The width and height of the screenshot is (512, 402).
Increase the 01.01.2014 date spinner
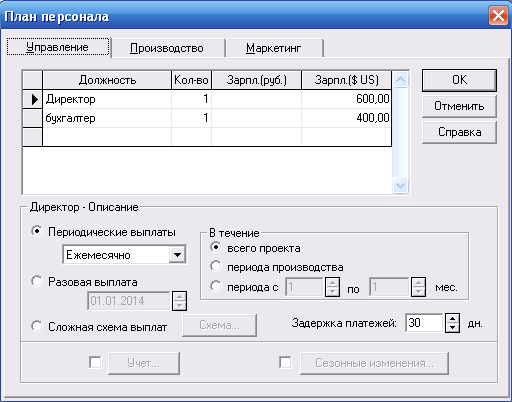point(179,296)
